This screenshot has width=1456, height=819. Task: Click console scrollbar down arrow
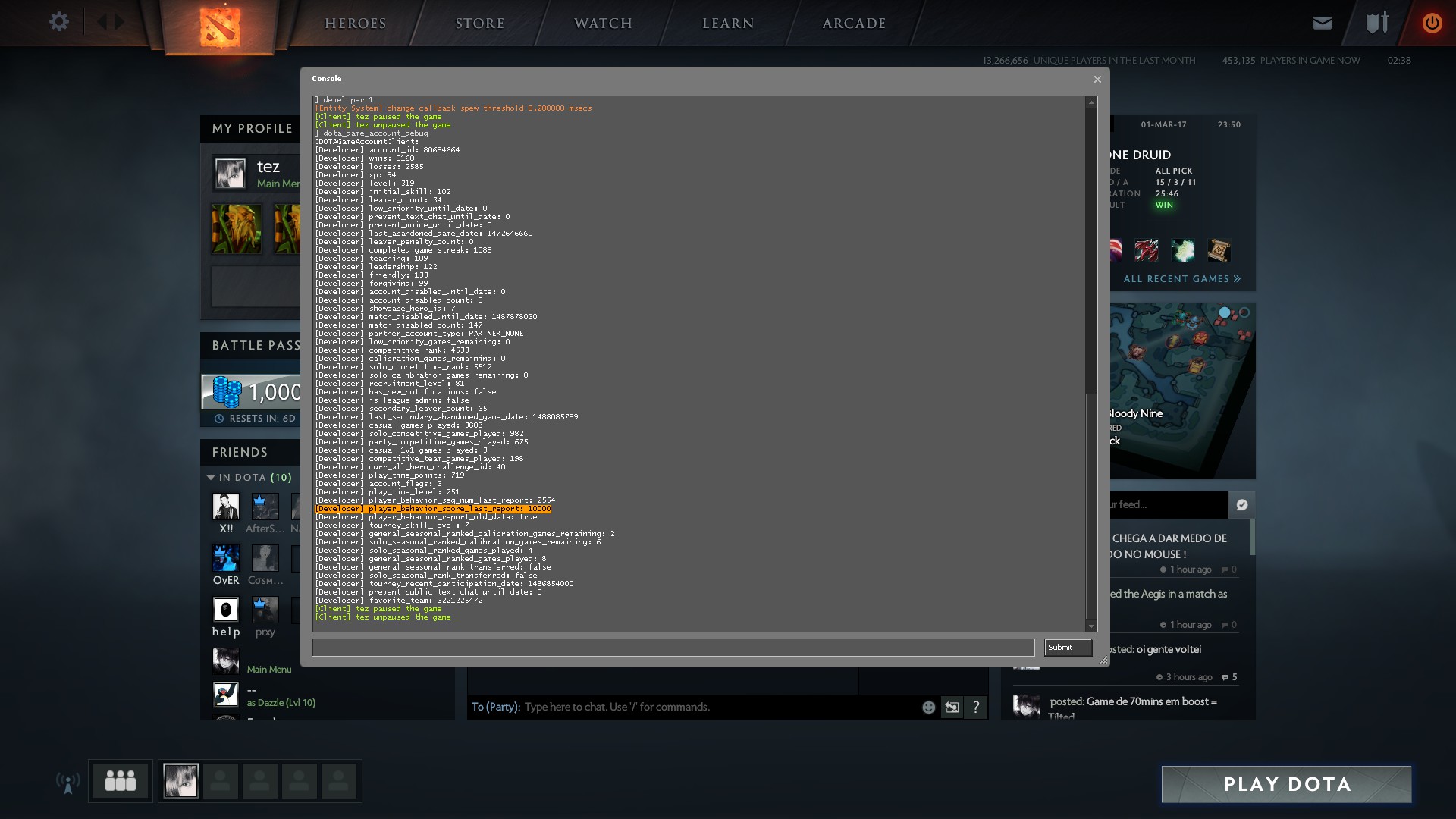(x=1091, y=626)
